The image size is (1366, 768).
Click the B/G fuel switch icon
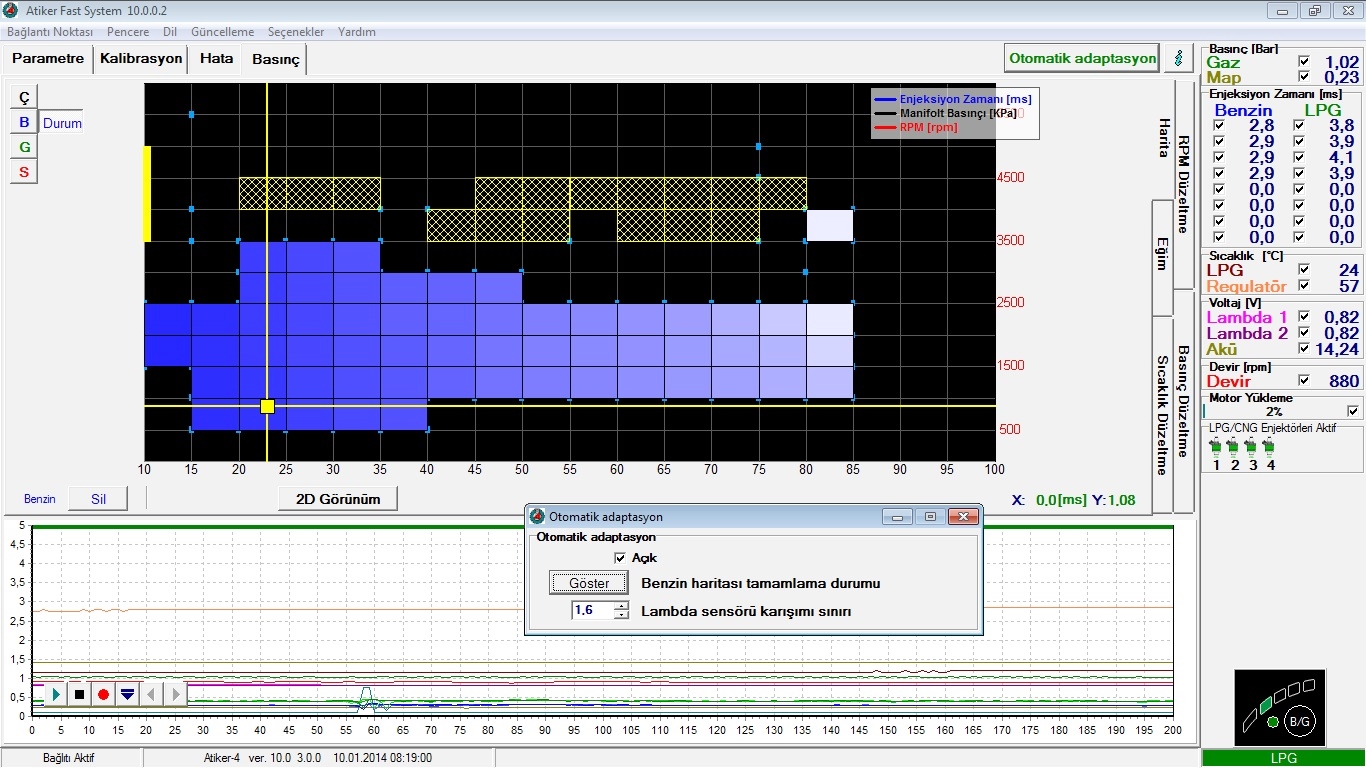[x=1299, y=721]
